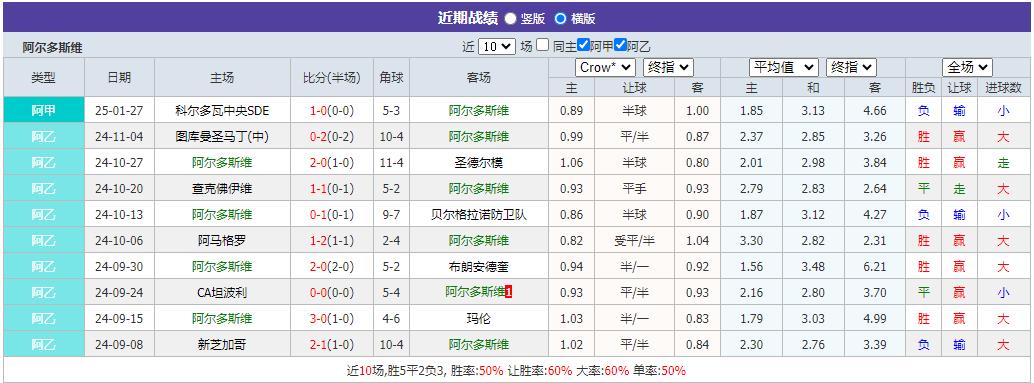
Task: Click the 阿甲 league tag on 25-01-27 row
Action: (44, 111)
